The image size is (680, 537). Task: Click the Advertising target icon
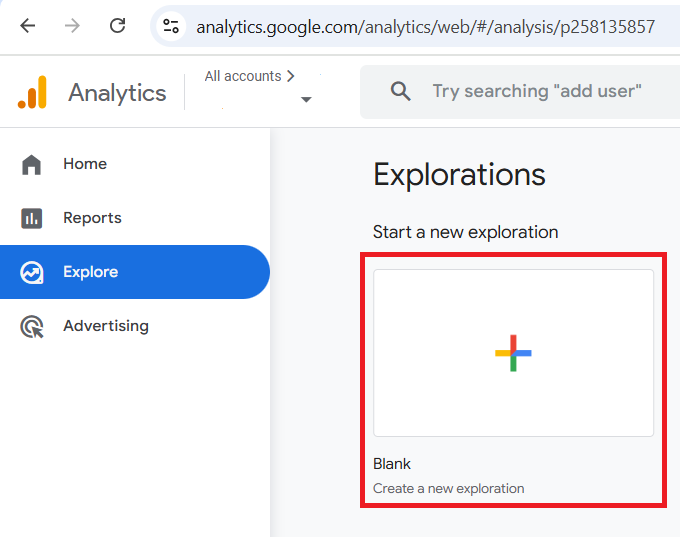(32, 326)
